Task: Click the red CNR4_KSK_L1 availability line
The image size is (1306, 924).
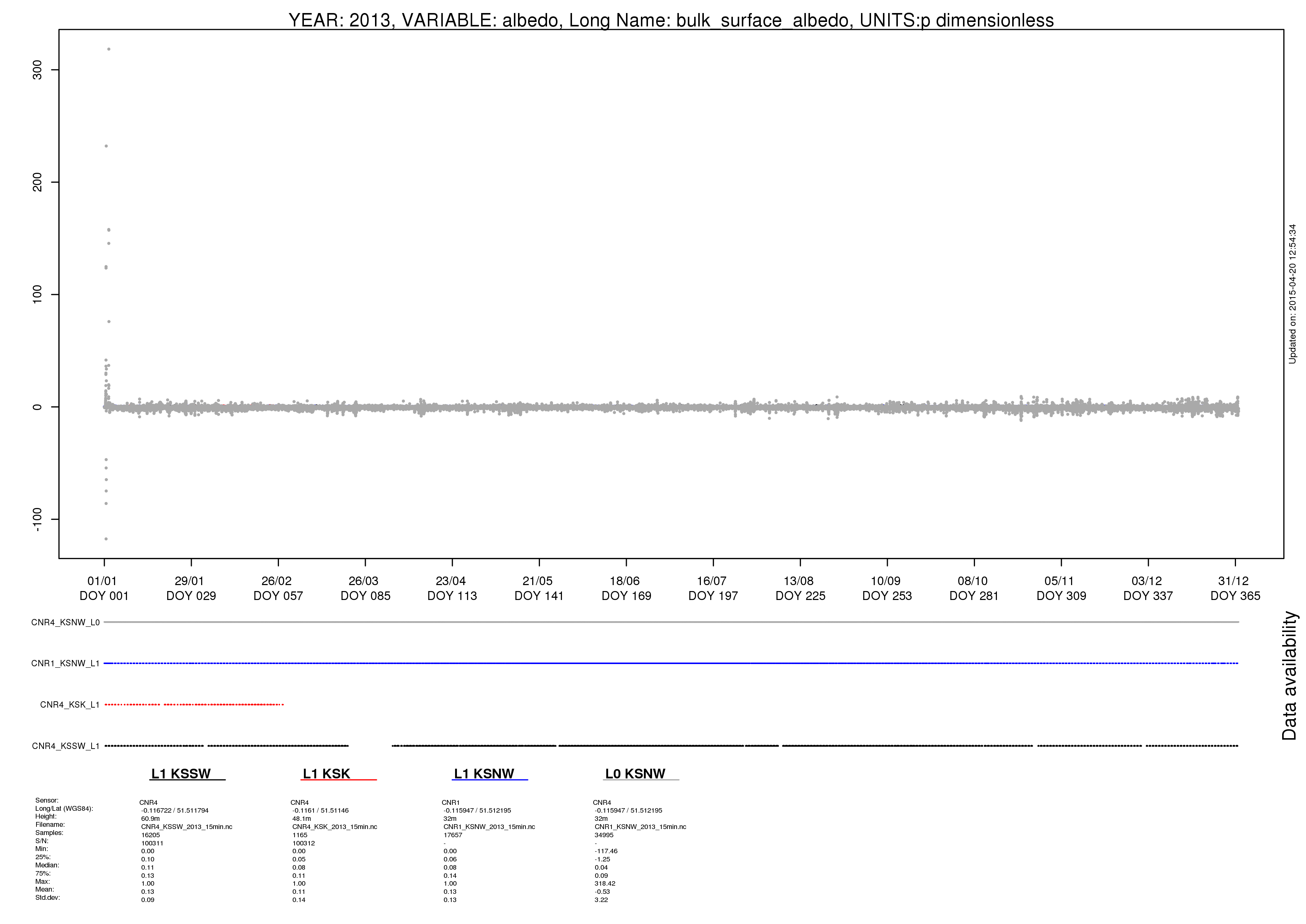Action: [194, 705]
